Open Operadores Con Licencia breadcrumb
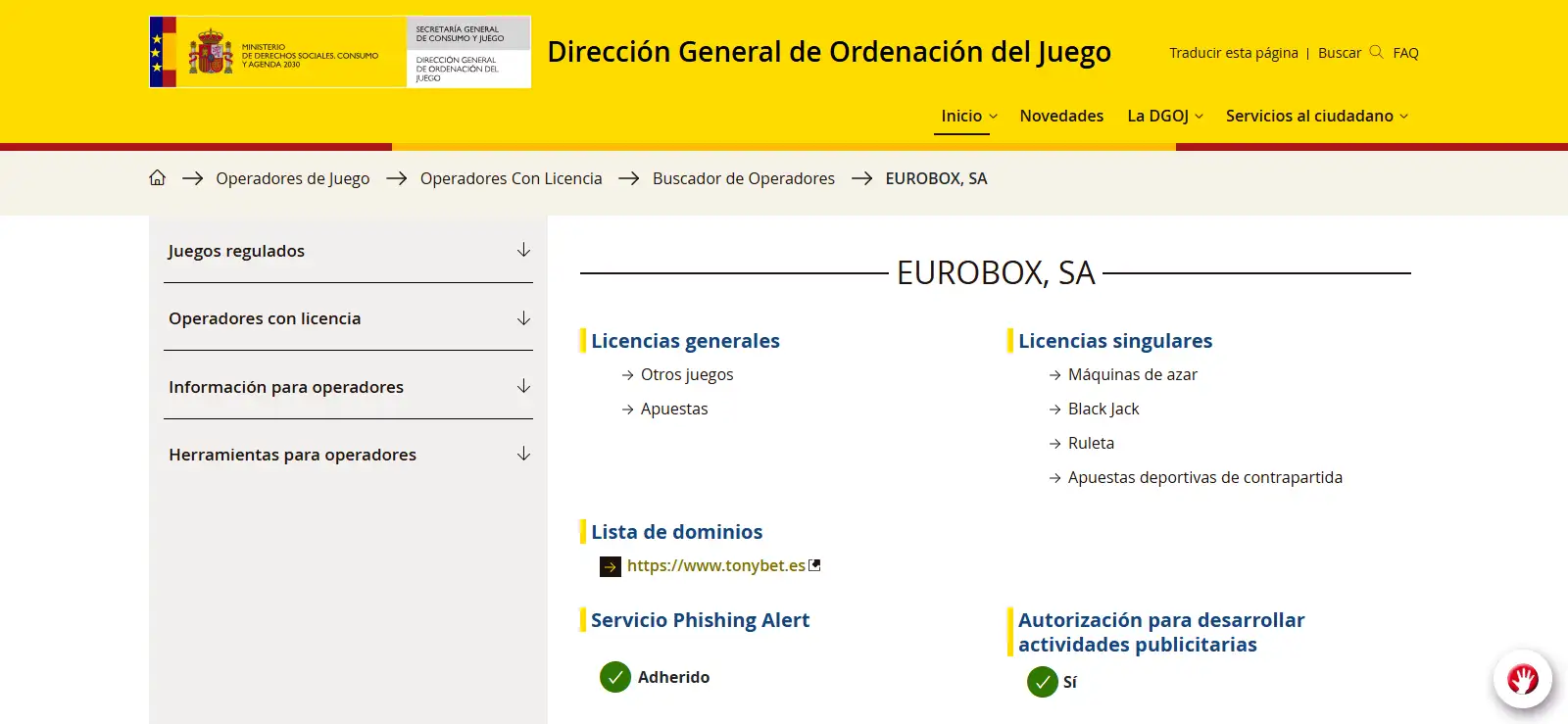Screen dimensions: 1568x724 click(511, 178)
